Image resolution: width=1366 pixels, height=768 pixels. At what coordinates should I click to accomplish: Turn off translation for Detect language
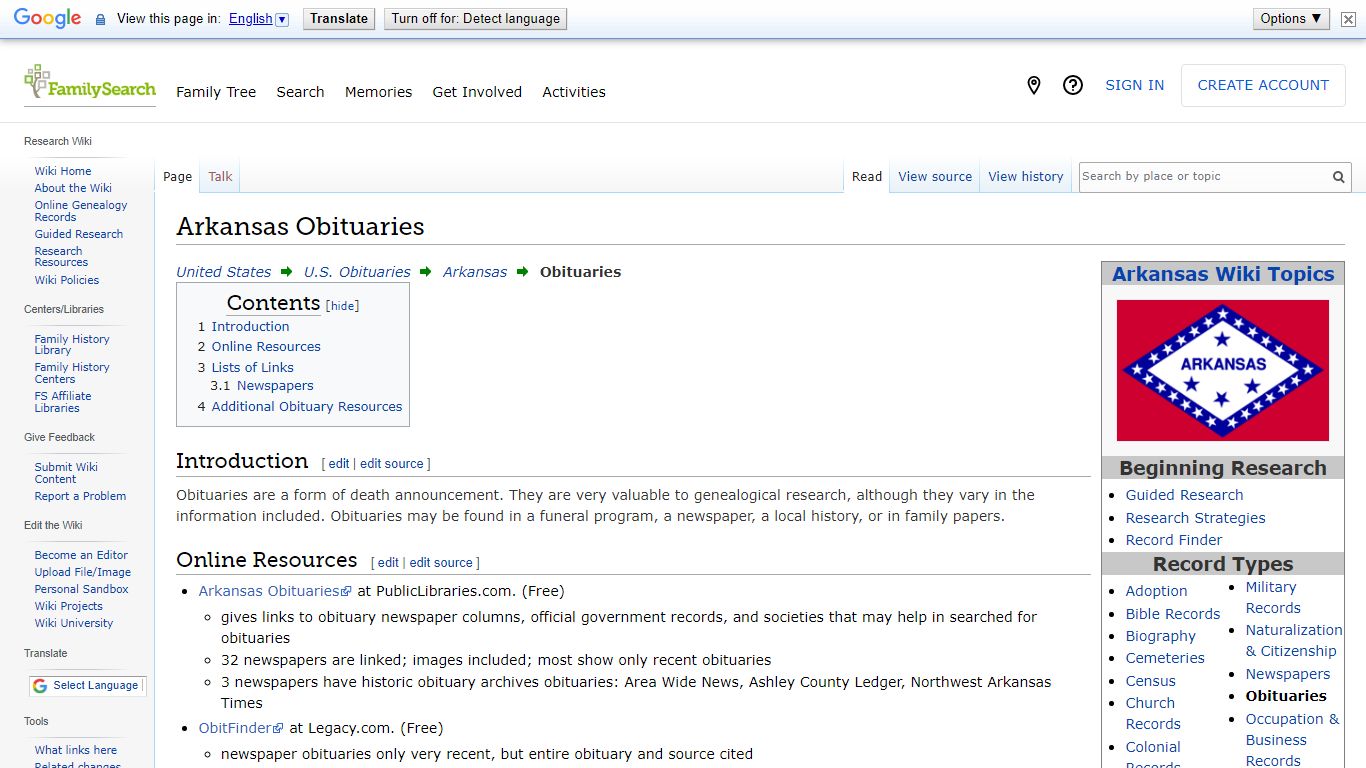[476, 19]
